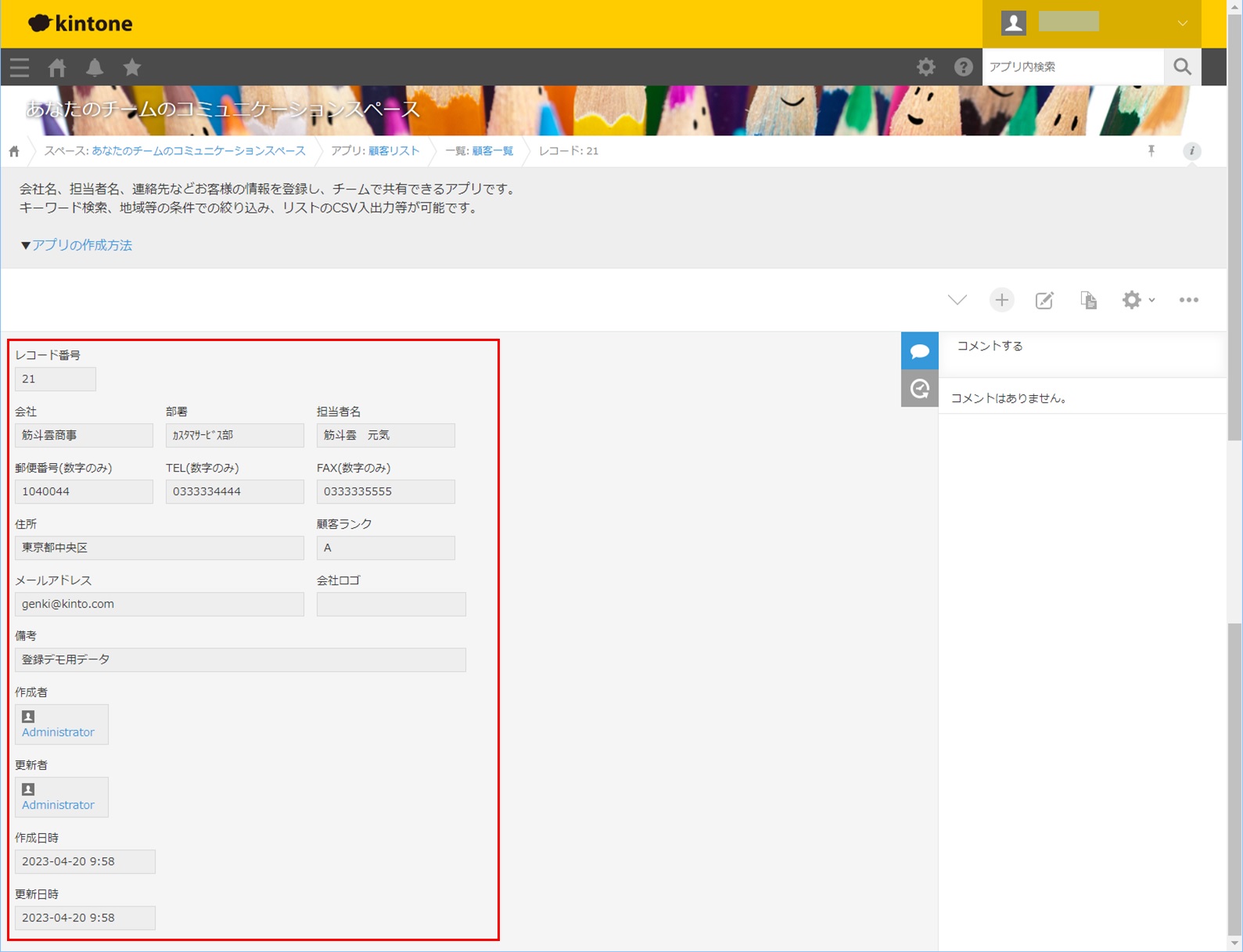Switch to the change history tab
Image resolution: width=1243 pixels, height=952 pixels.
pos(920,388)
